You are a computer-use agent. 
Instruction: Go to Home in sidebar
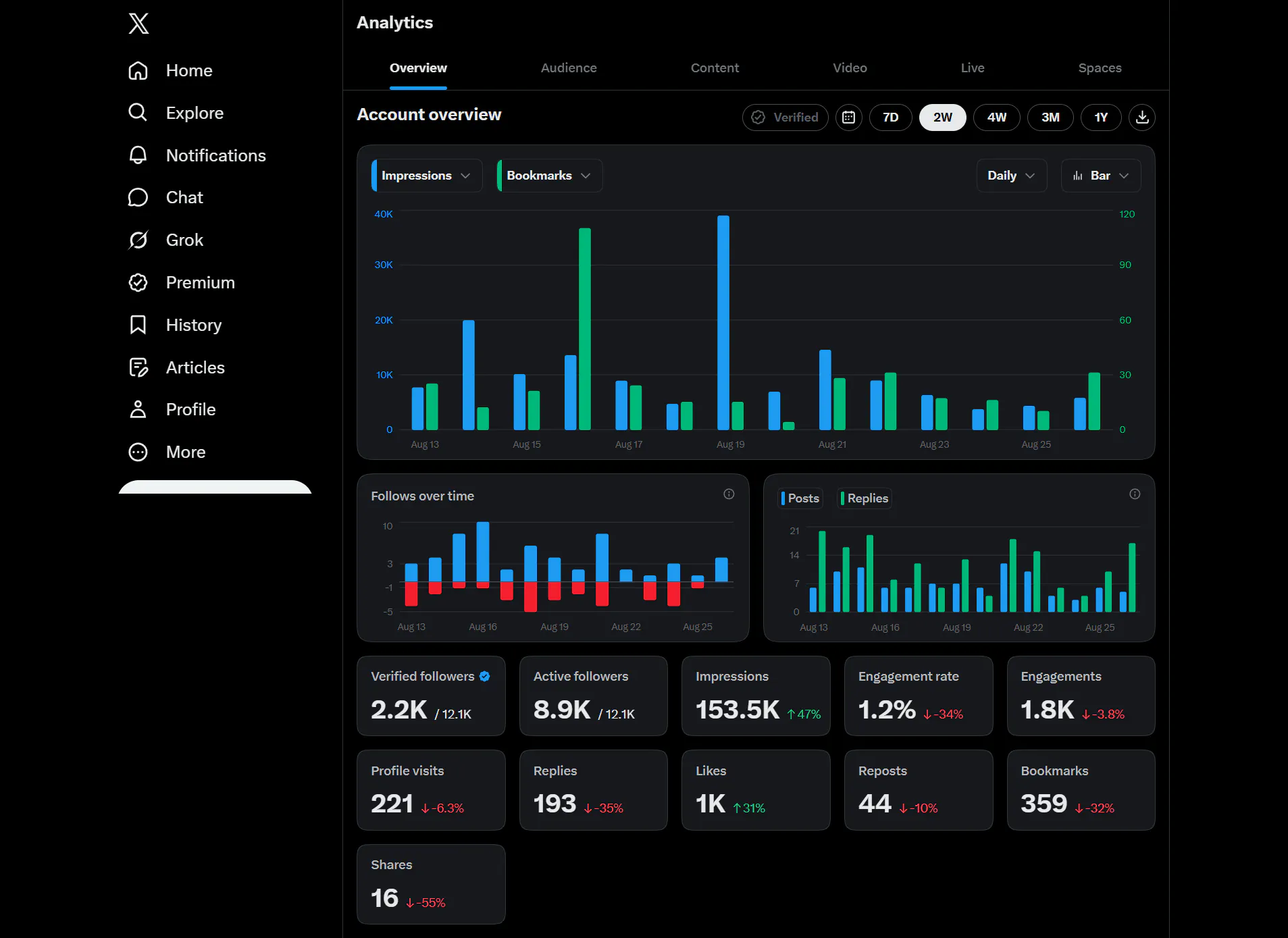(x=189, y=70)
